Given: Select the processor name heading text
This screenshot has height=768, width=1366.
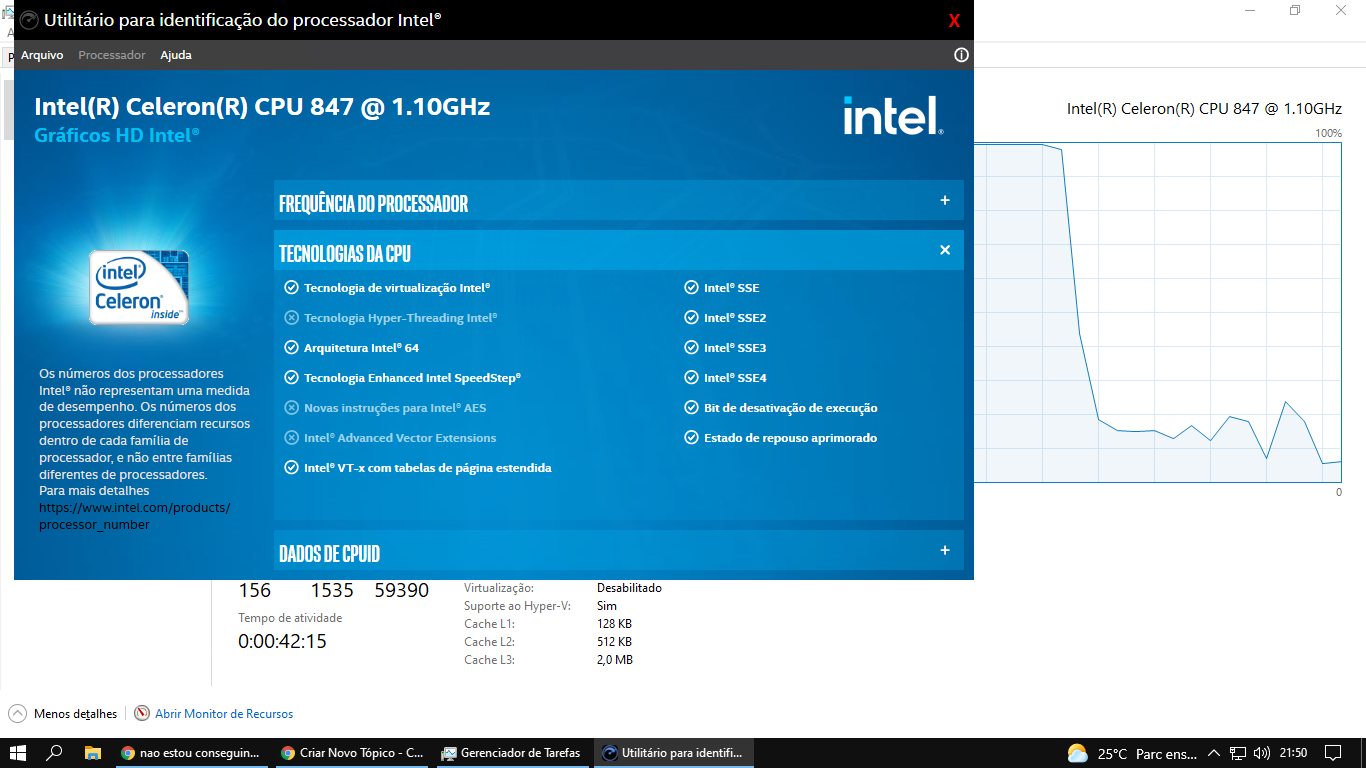Looking at the screenshot, I should point(262,107).
